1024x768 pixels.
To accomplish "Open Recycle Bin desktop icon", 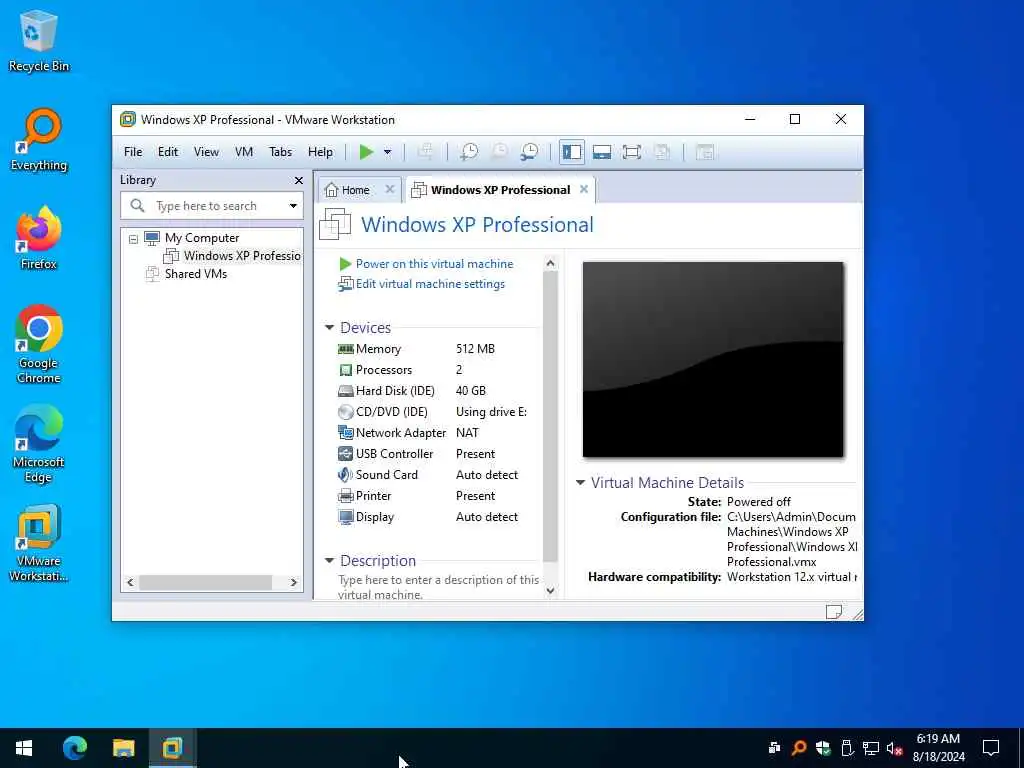I will click(x=39, y=42).
